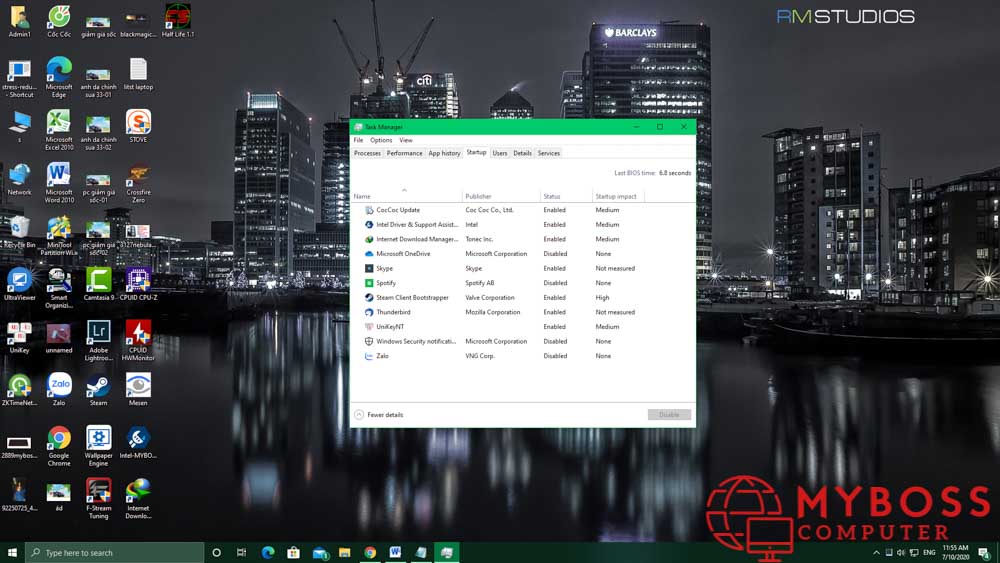
Task: Click the 'Spotify AB' publisher cell
Action: point(480,283)
